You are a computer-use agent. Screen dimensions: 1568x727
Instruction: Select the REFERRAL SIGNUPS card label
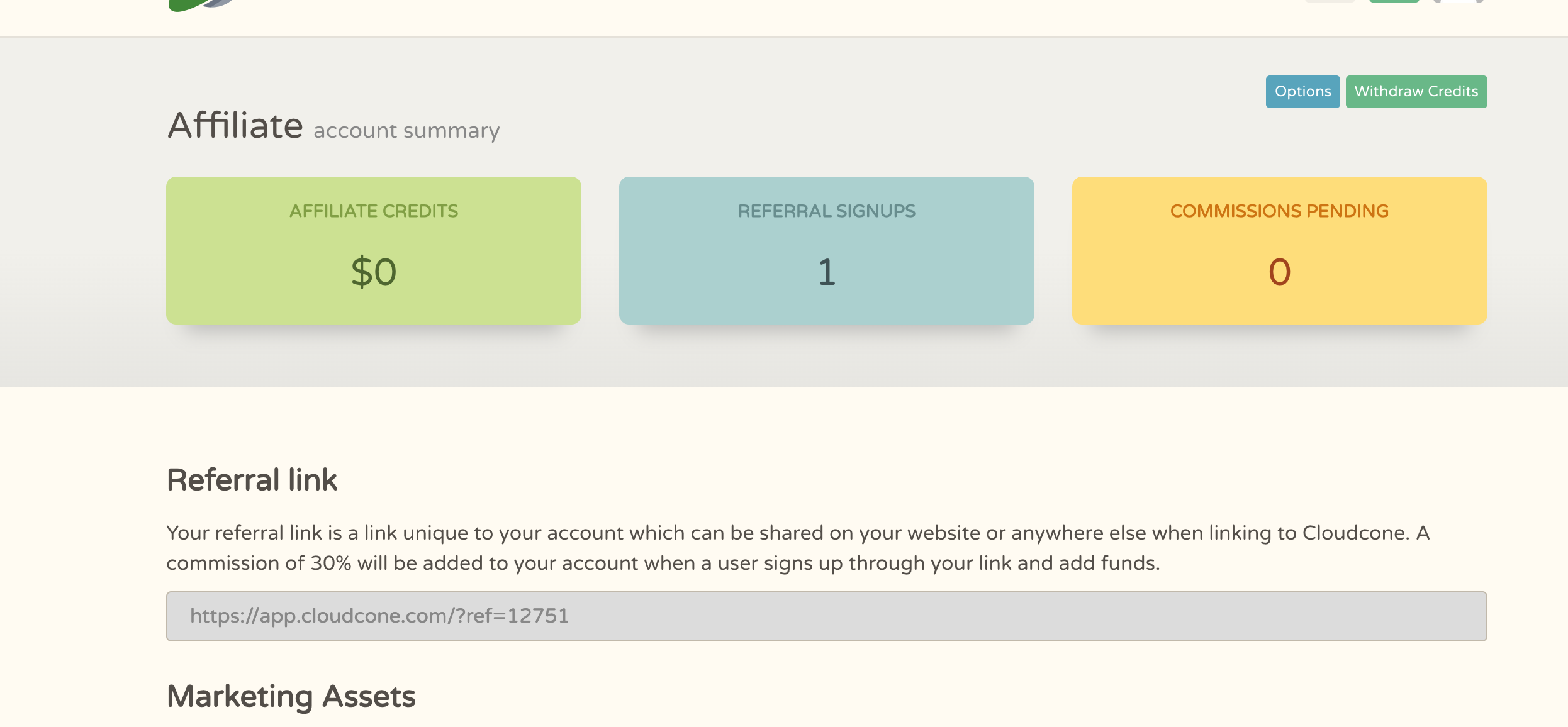click(x=826, y=211)
